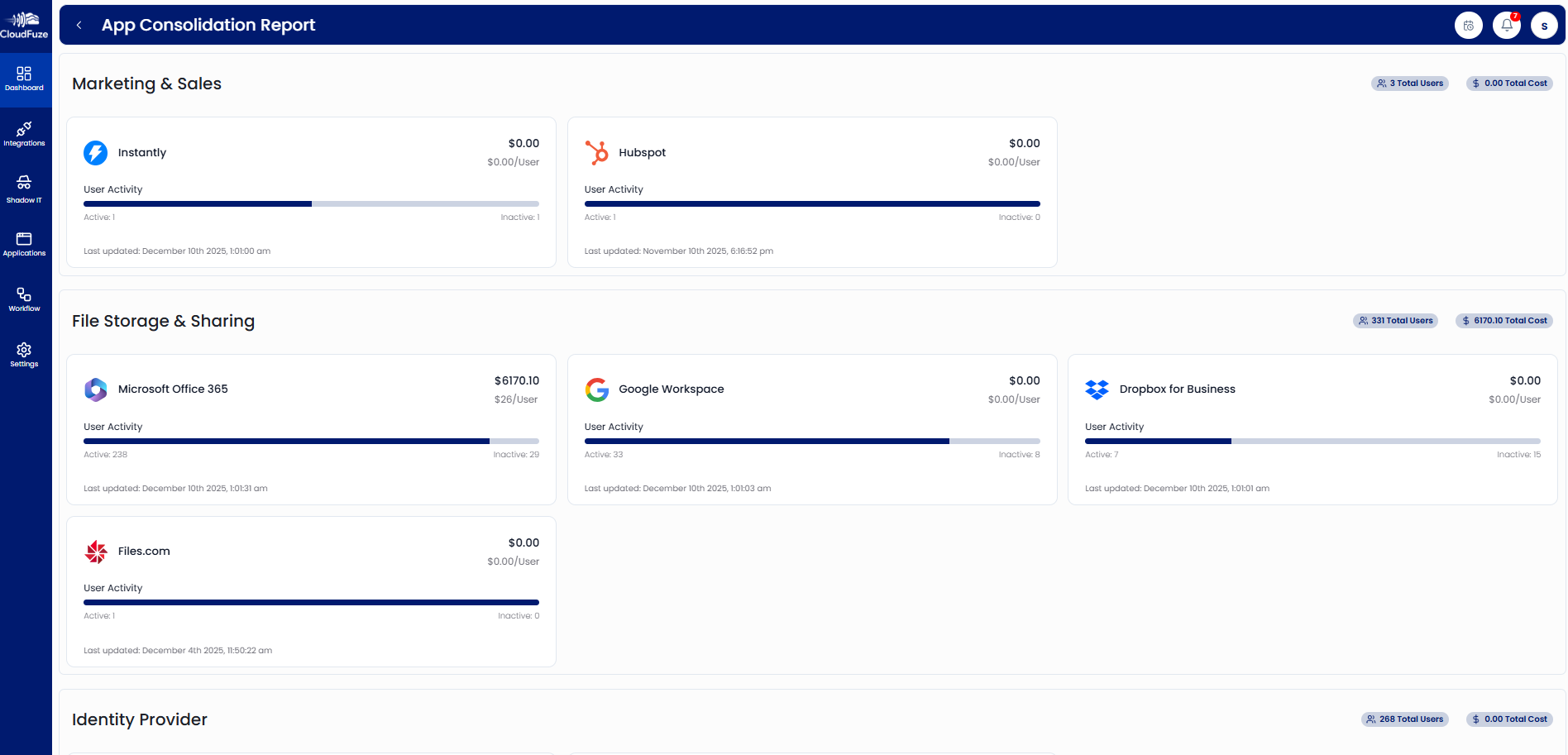Image resolution: width=1568 pixels, height=755 pixels.
Task: Open Integrations from the sidebar
Action: coord(24,134)
